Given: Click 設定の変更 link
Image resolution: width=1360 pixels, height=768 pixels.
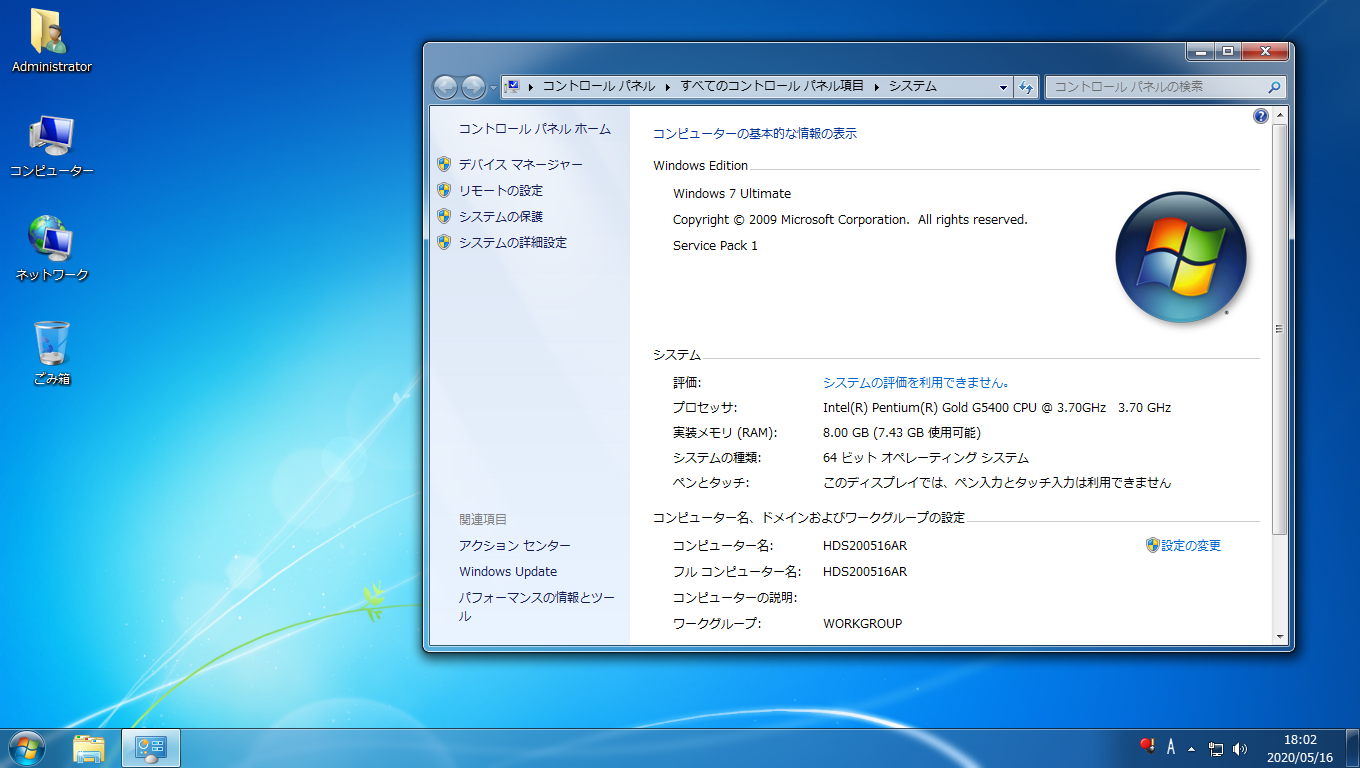Looking at the screenshot, I should tap(1191, 545).
